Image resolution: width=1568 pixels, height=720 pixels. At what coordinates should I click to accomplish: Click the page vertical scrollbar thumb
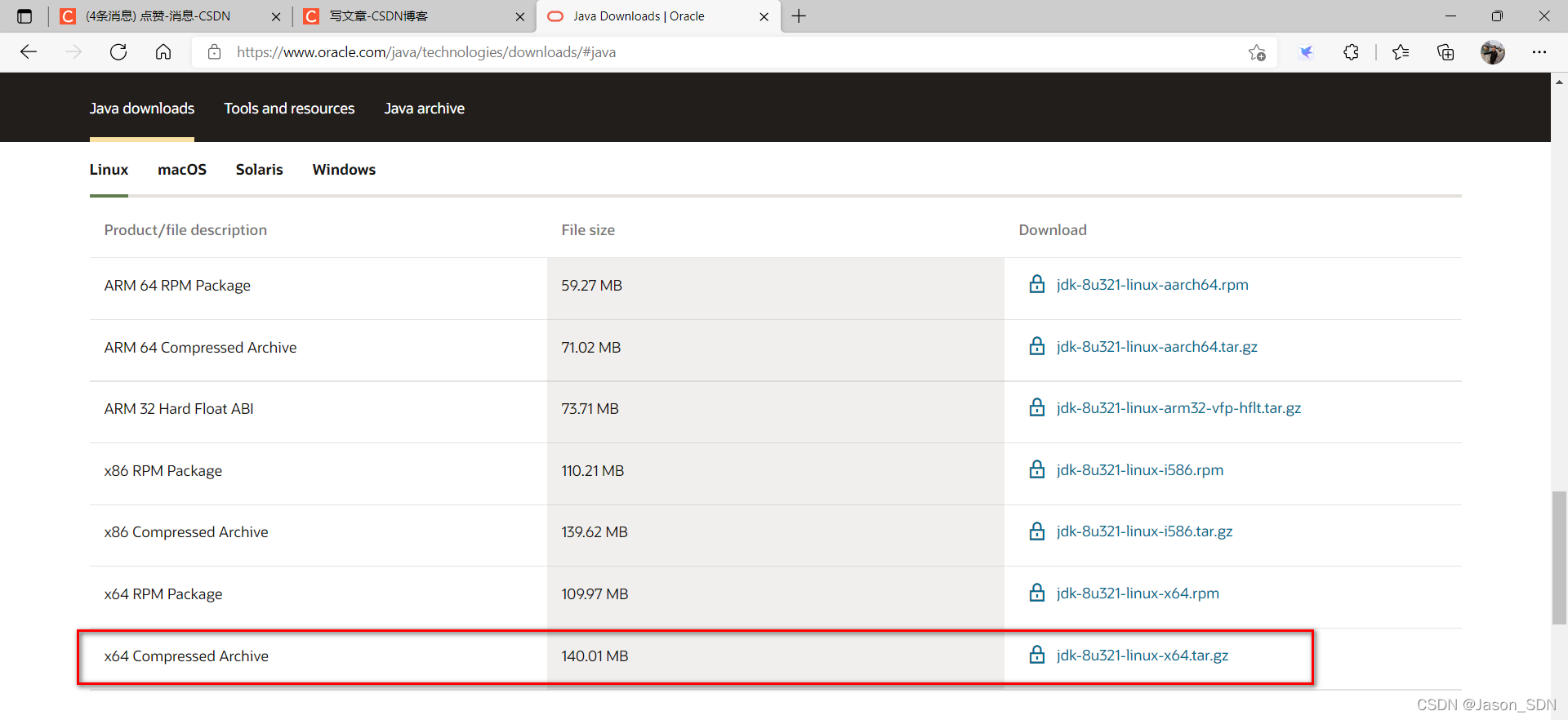click(x=1559, y=558)
